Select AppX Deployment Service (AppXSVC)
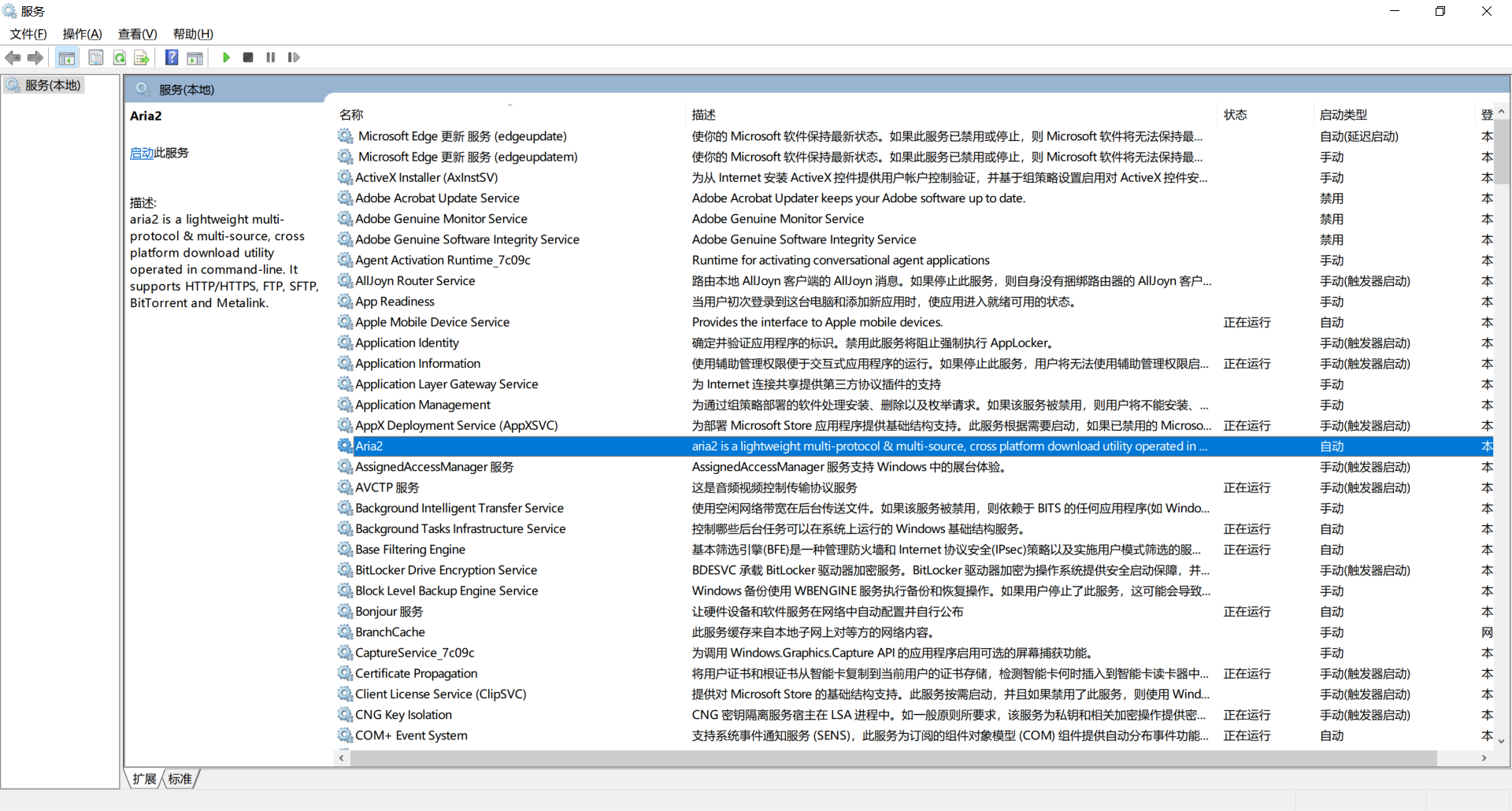Screen dimensions: 1512x811 coord(457,425)
